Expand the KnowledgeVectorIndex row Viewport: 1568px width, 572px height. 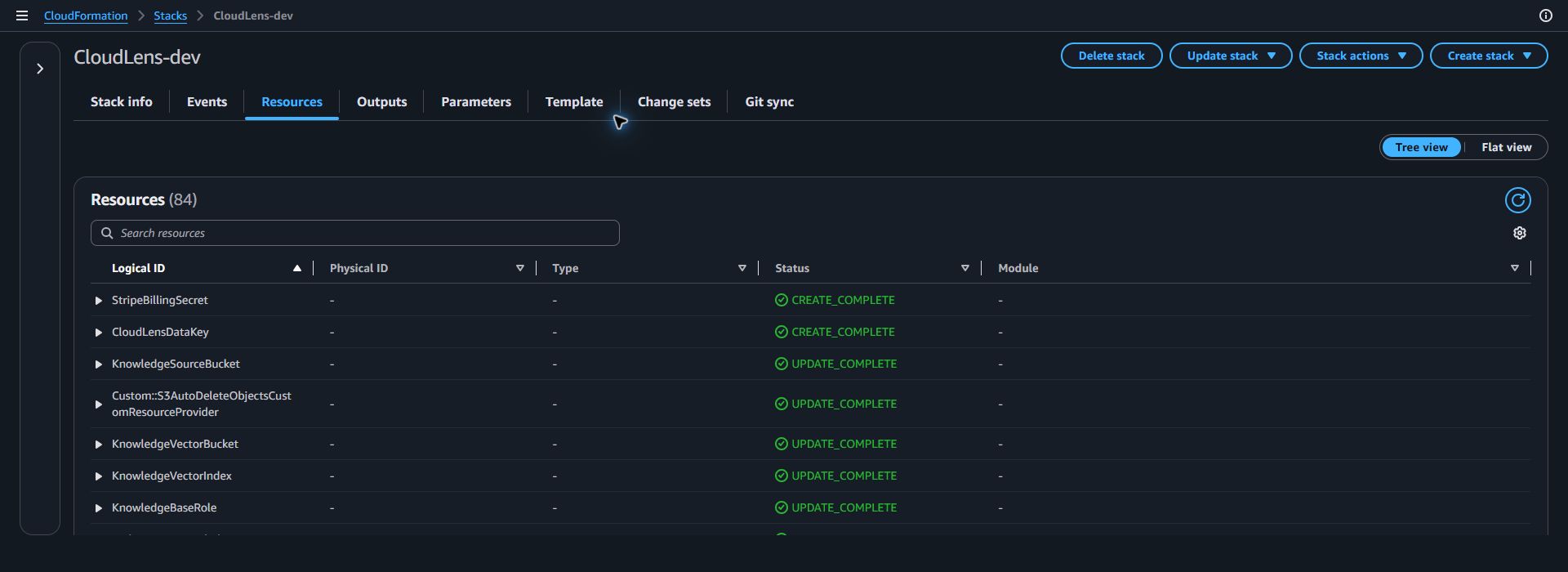(99, 476)
